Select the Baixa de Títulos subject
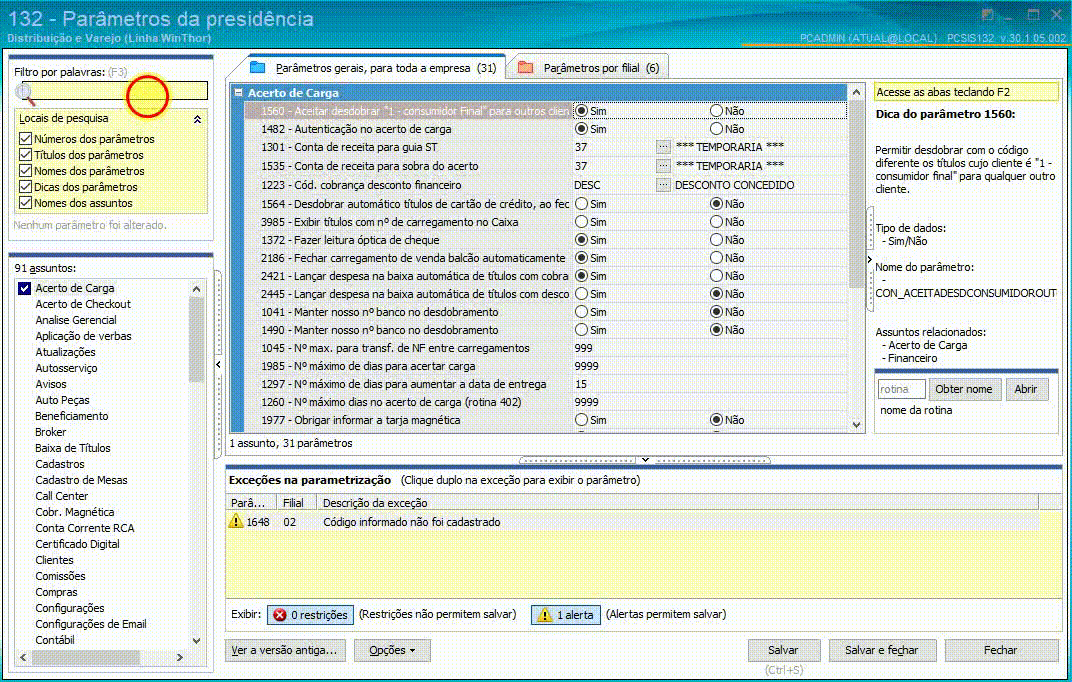The width and height of the screenshot is (1072, 682). point(72,448)
